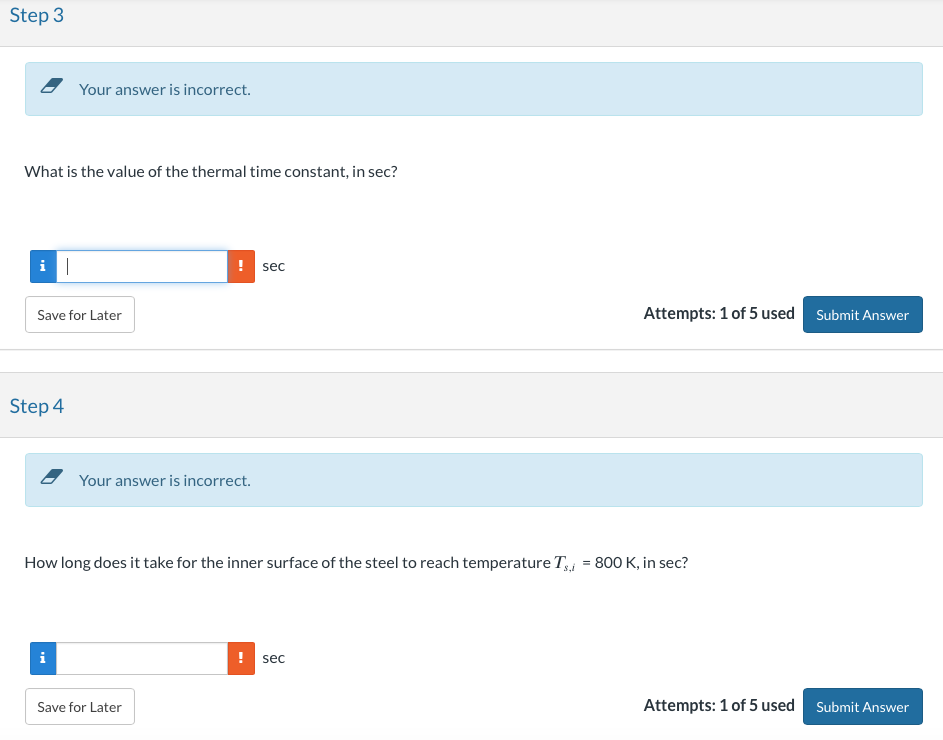
Task: Focus the Step 4 time answer field
Action: [142, 658]
